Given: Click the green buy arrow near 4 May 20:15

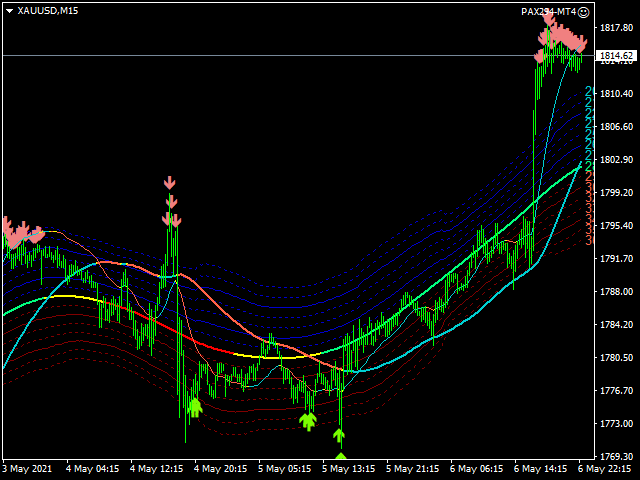Looking at the screenshot, I should 194,407.
